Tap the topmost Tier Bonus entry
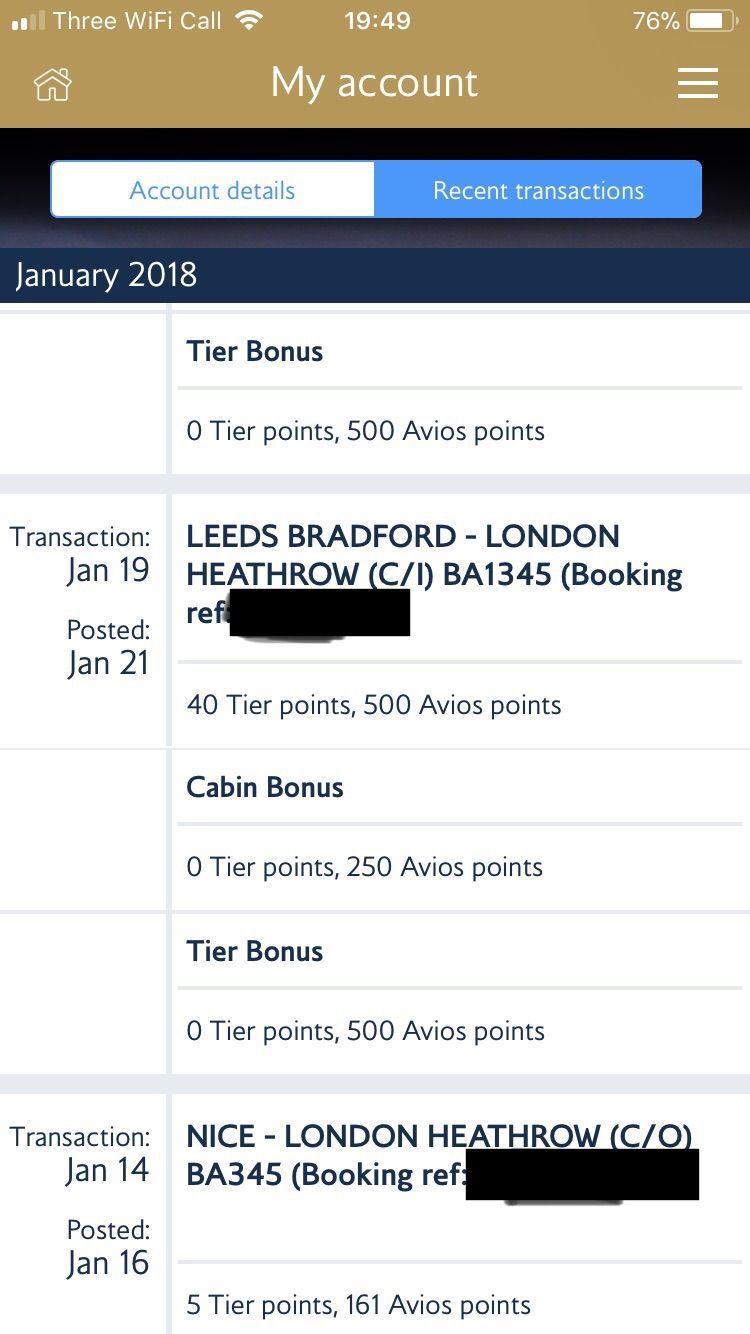This screenshot has height=1334, width=750. [x=255, y=351]
